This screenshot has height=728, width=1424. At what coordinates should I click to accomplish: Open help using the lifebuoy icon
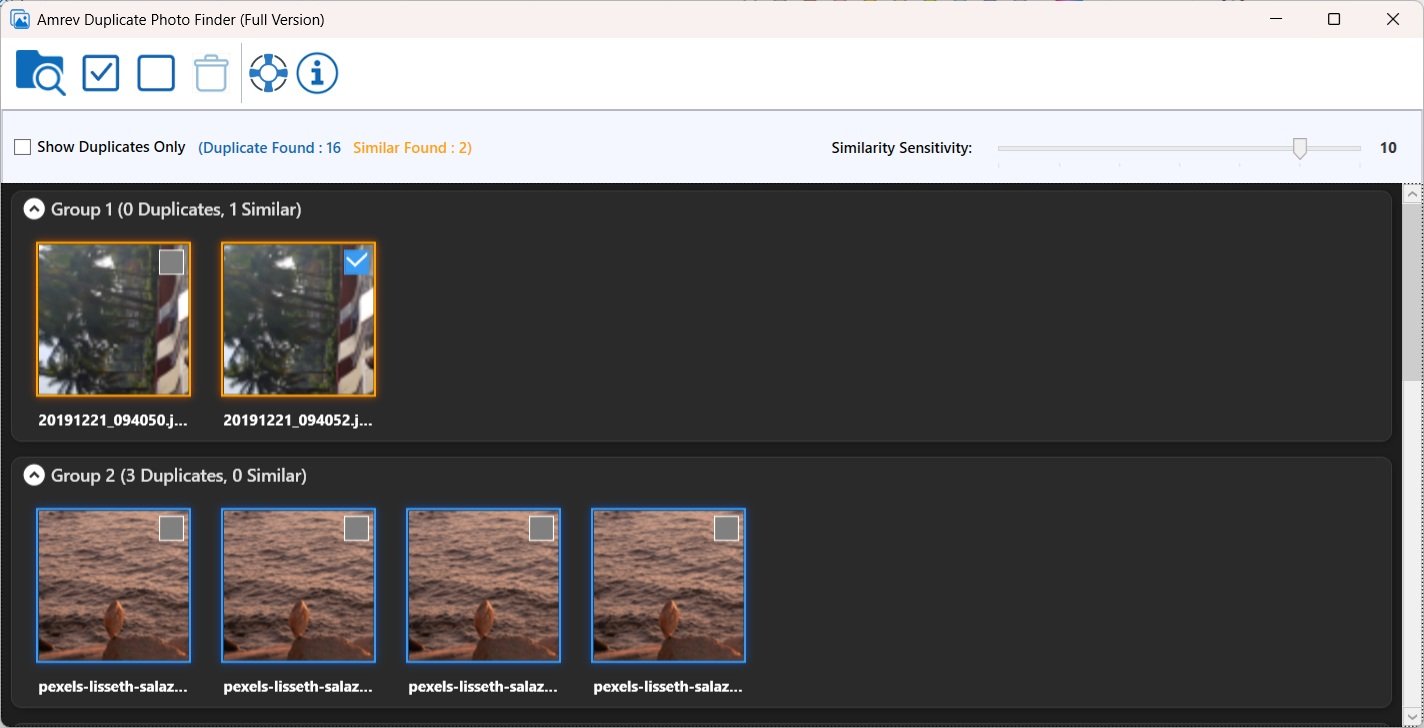click(x=267, y=72)
